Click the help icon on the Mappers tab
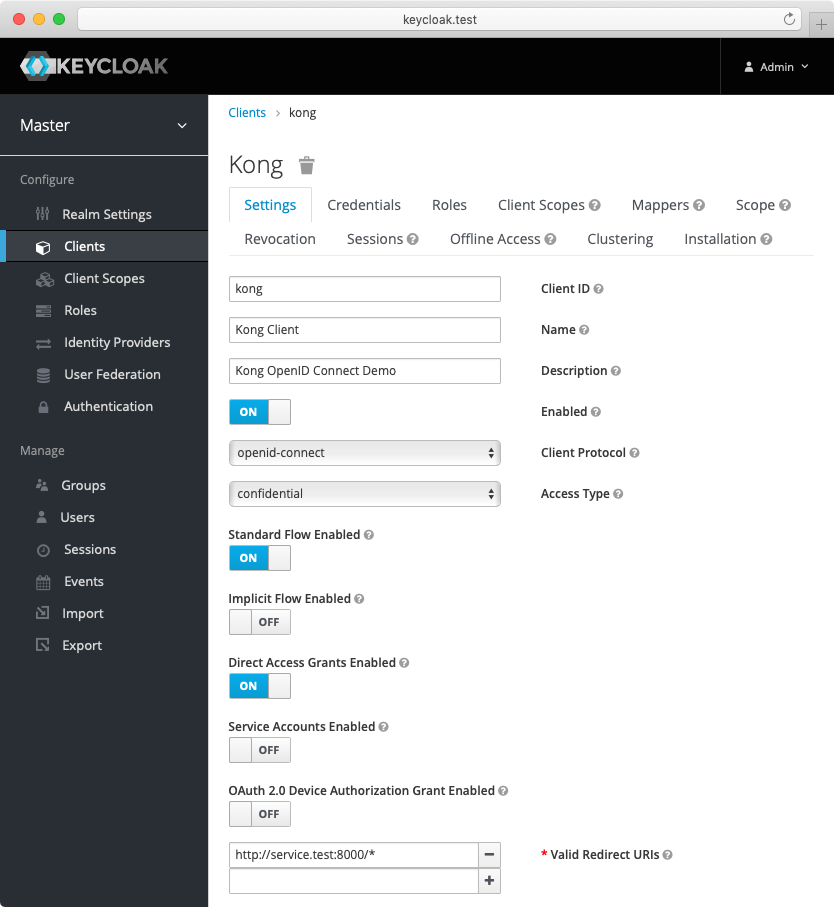This screenshot has width=834, height=907. 699,205
